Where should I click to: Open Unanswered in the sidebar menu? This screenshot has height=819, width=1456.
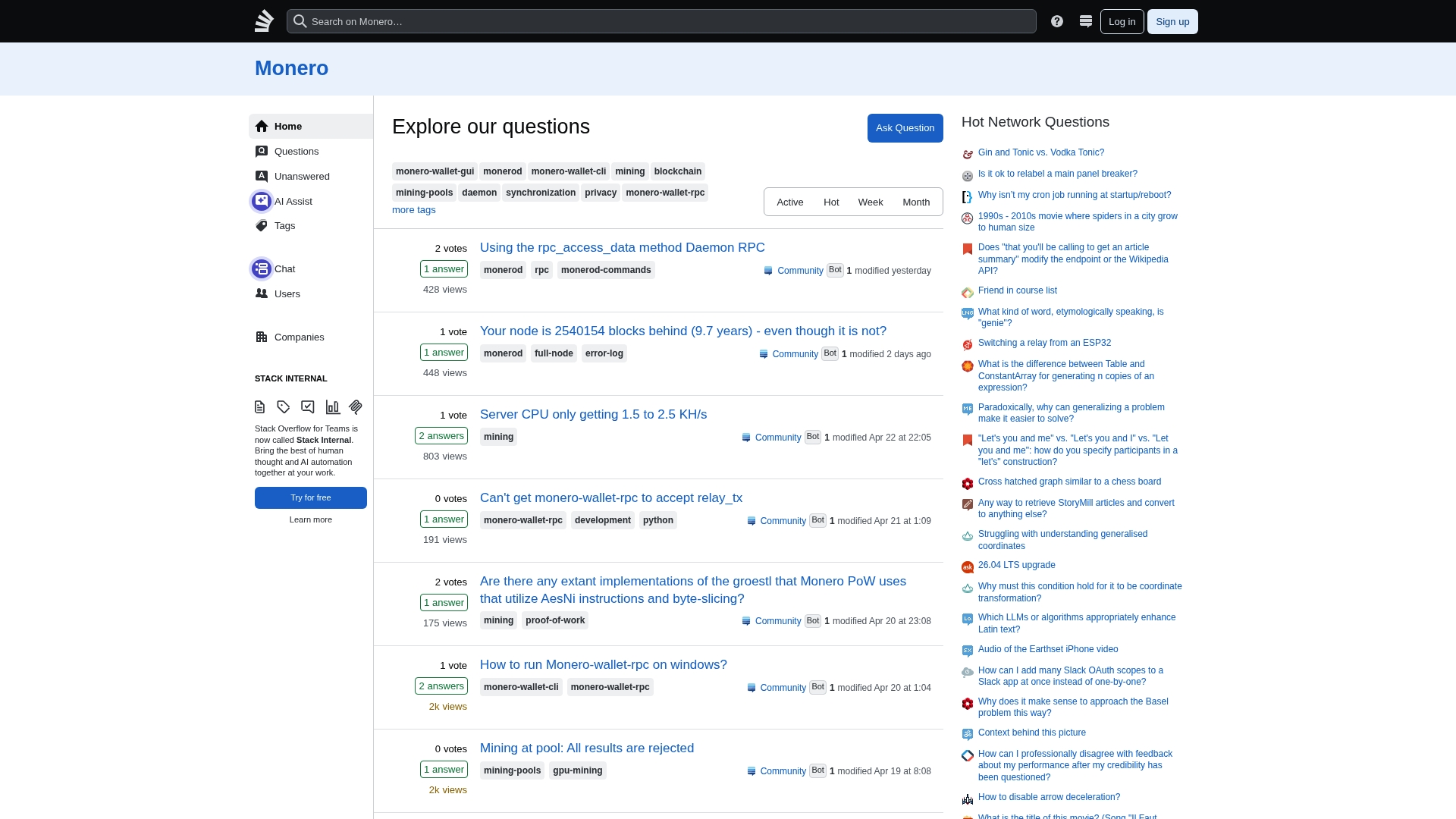[301, 176]
